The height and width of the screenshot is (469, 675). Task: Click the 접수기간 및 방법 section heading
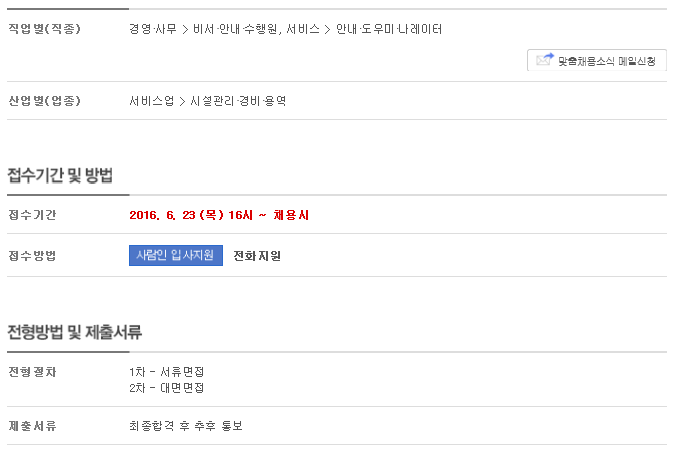[60, 176]
